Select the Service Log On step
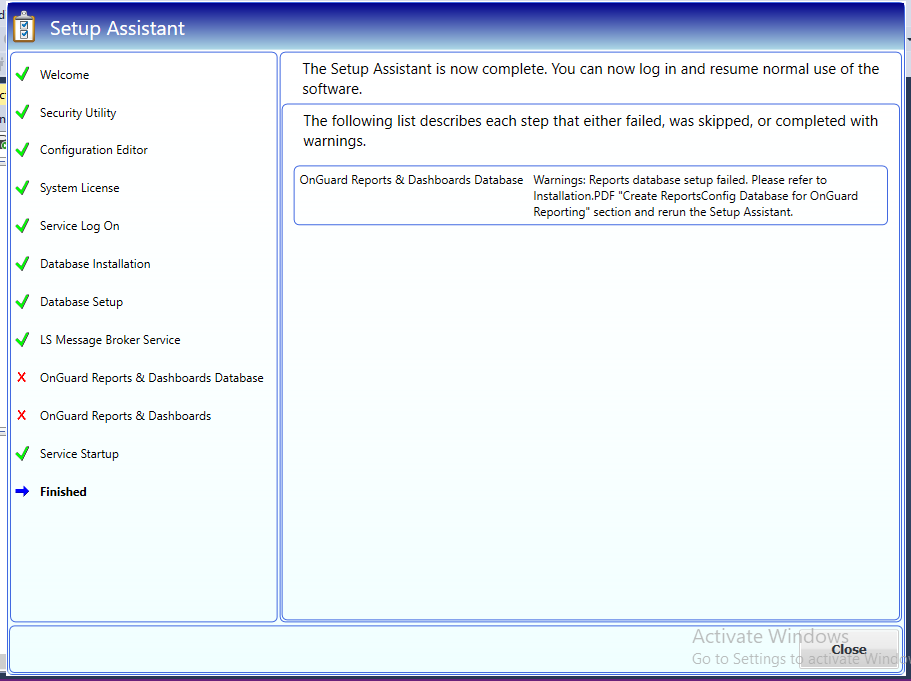The width and height of the screenshot is (911, 681). [80, 226]
